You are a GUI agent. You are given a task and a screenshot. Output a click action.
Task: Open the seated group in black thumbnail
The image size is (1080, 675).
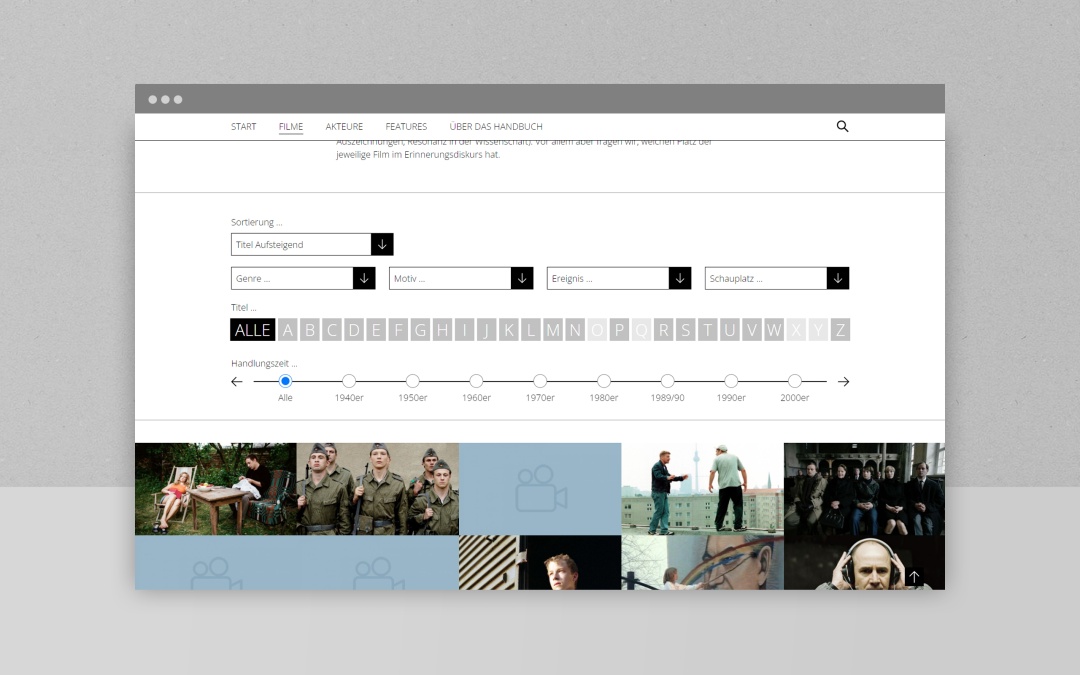864,489
